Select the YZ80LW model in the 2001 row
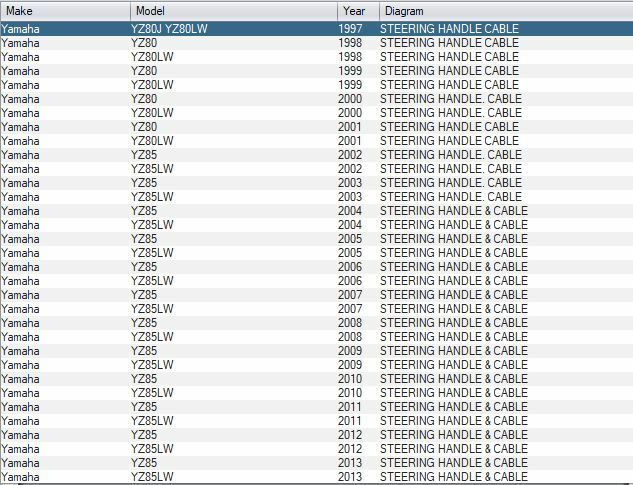 coord(152,141)
